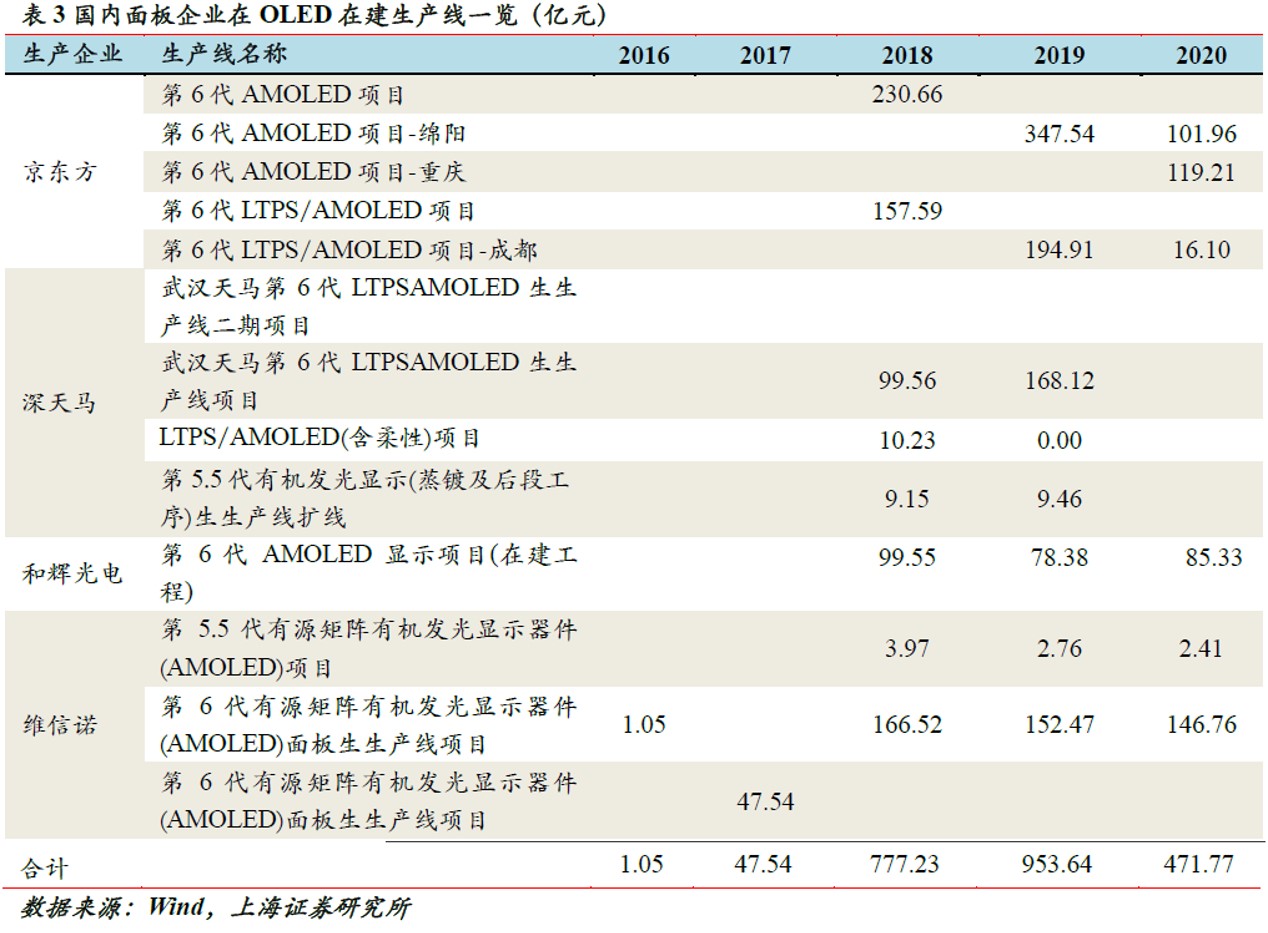Click the value 3.97

coord(907,649)
